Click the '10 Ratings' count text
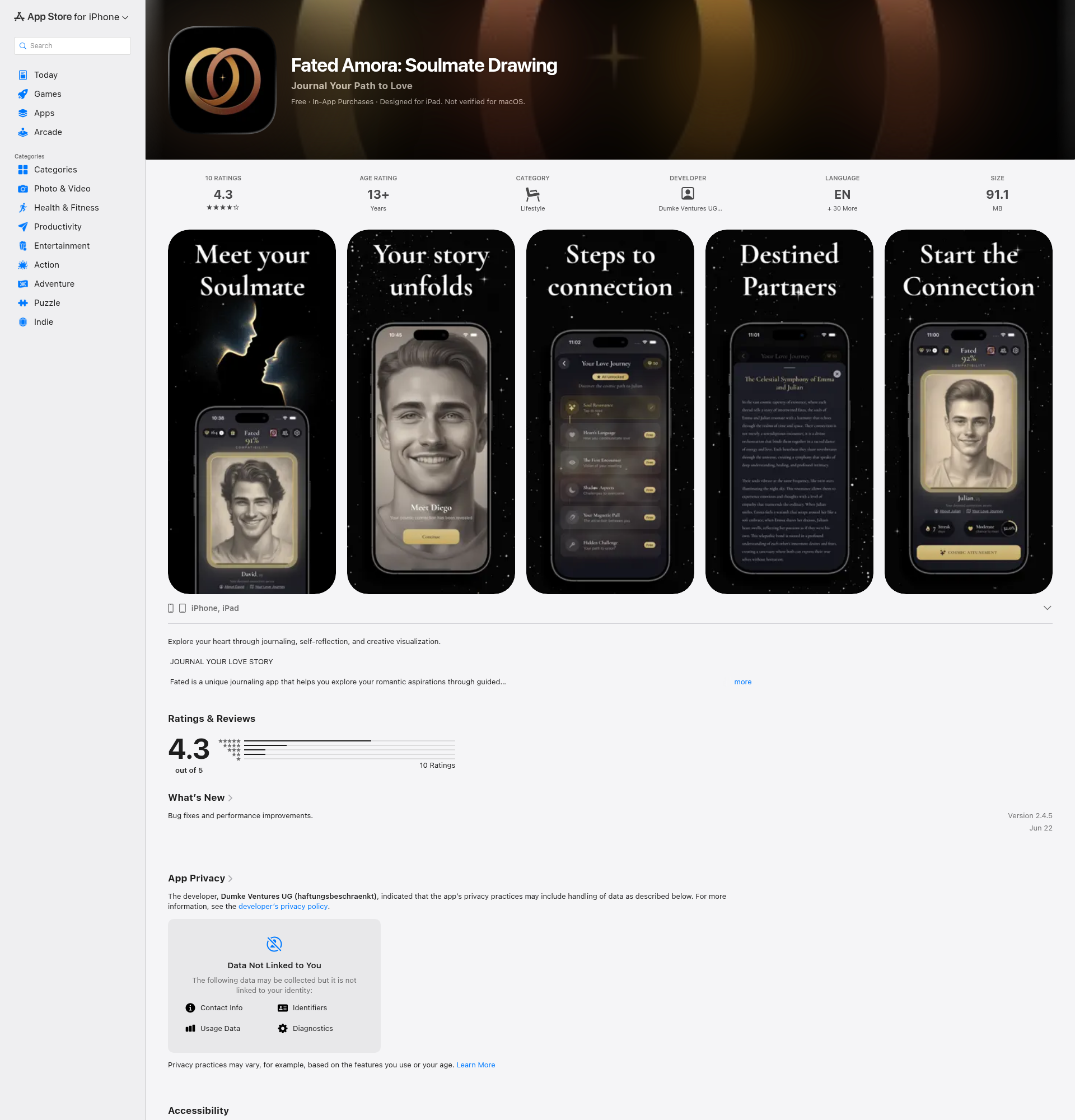Image resolution: width=1075 pixels, height=1120 pixels. point(437,765)
